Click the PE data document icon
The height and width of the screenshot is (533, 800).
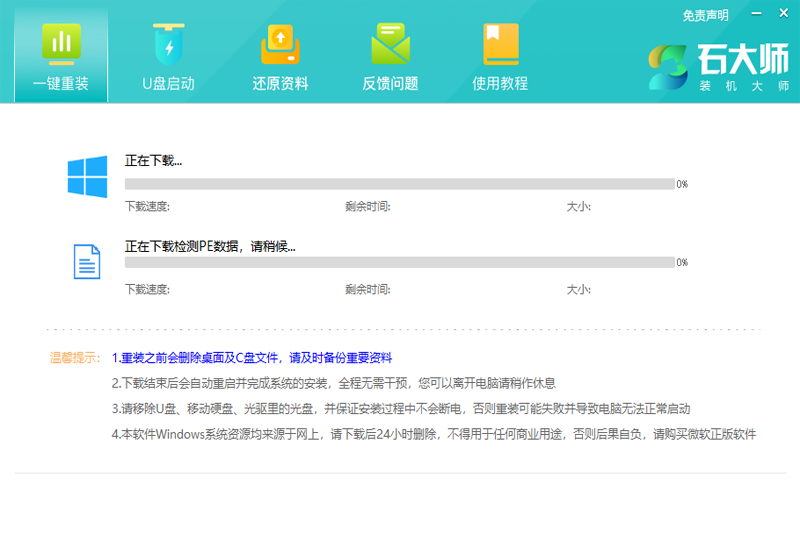tap(87, 261)
